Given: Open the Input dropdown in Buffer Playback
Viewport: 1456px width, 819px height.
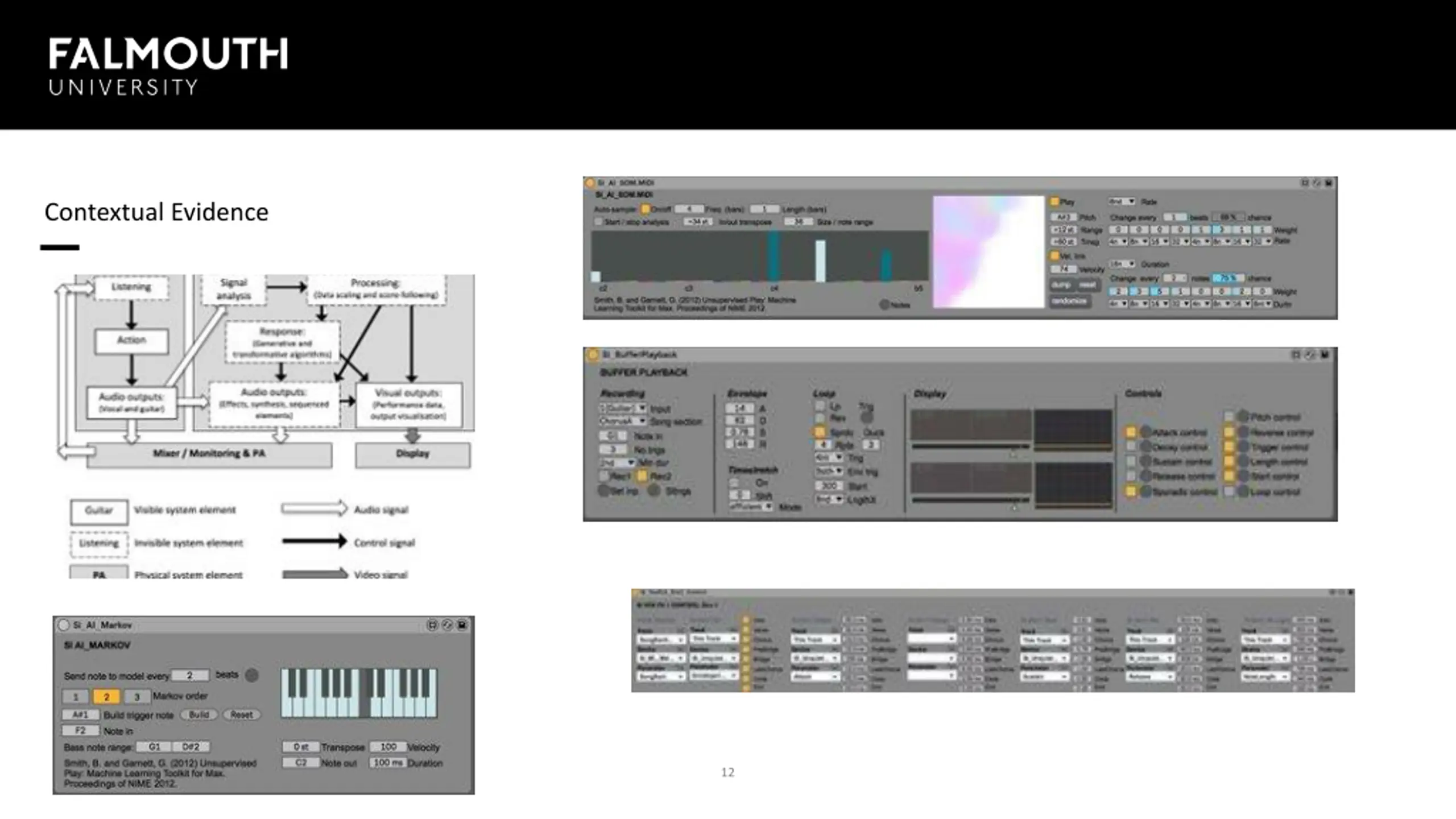Looking at the screenshot, I should [623, 408].
